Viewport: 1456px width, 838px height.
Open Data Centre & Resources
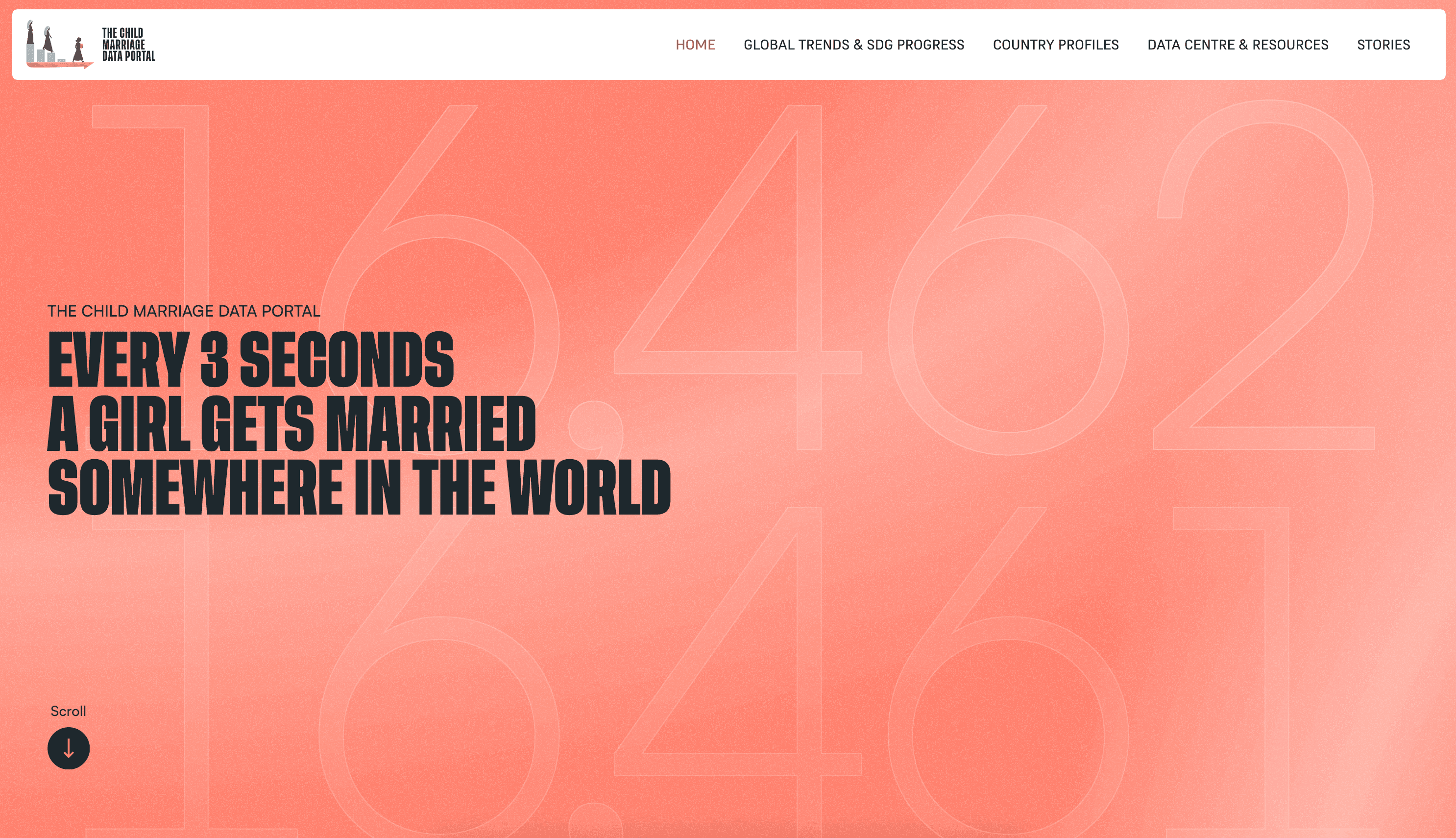tap(1238, 44)
